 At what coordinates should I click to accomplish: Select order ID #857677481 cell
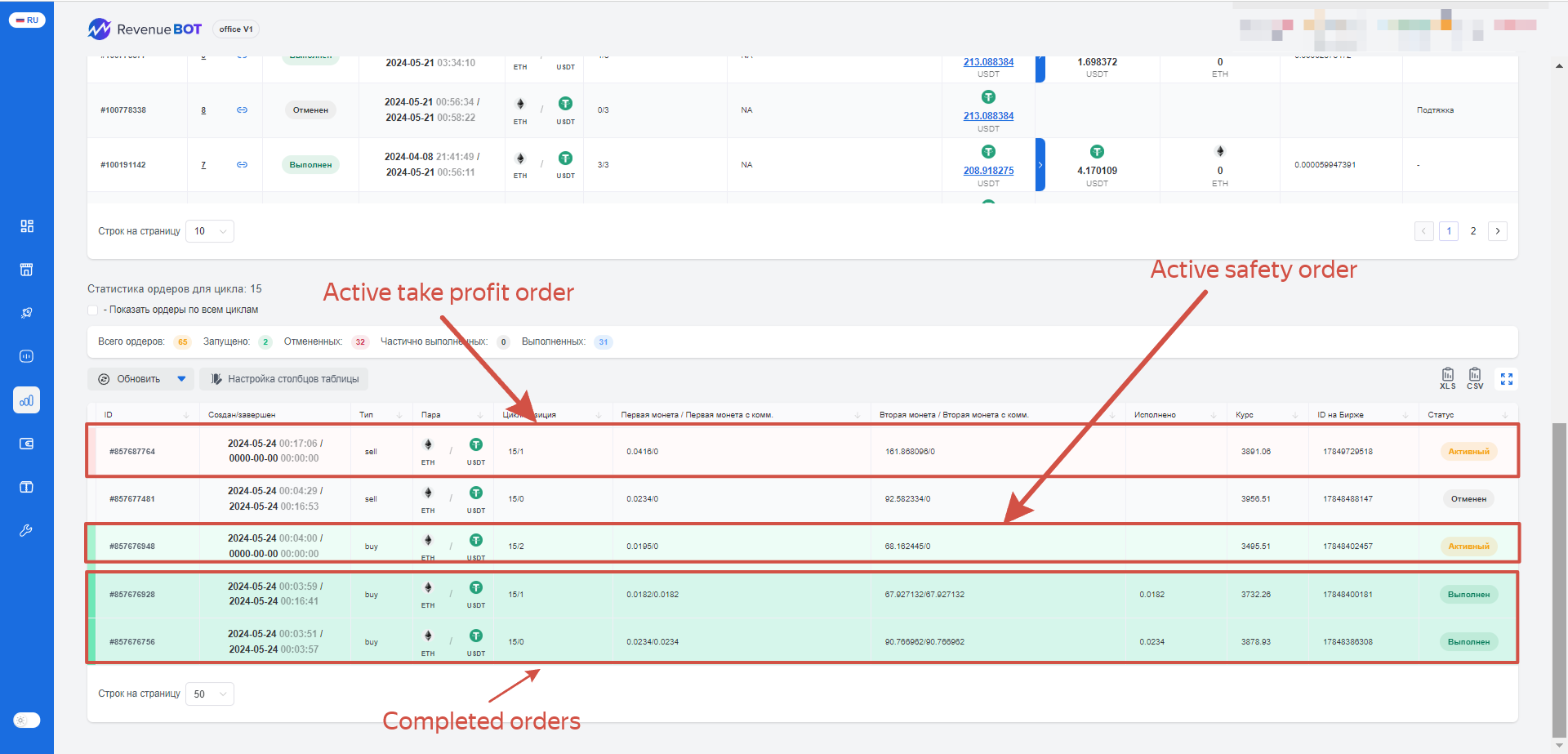(132, 498)
